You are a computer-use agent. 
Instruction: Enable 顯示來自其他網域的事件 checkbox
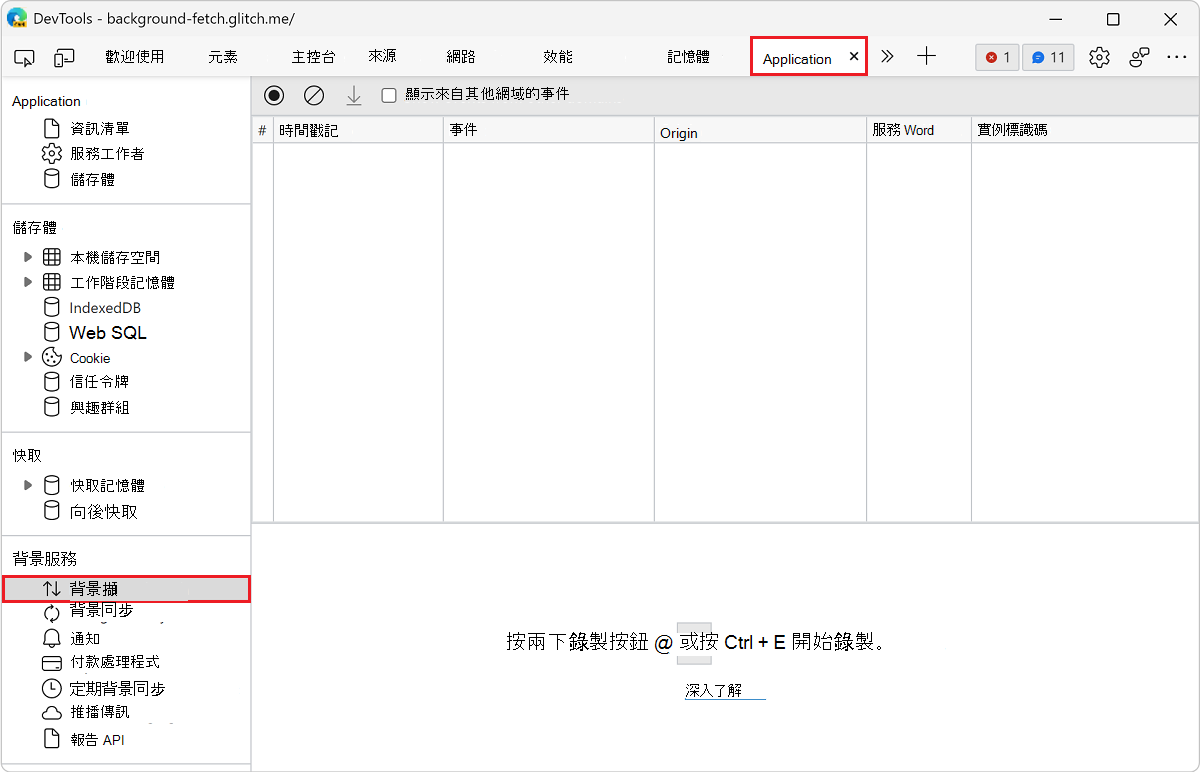(389, 95)
